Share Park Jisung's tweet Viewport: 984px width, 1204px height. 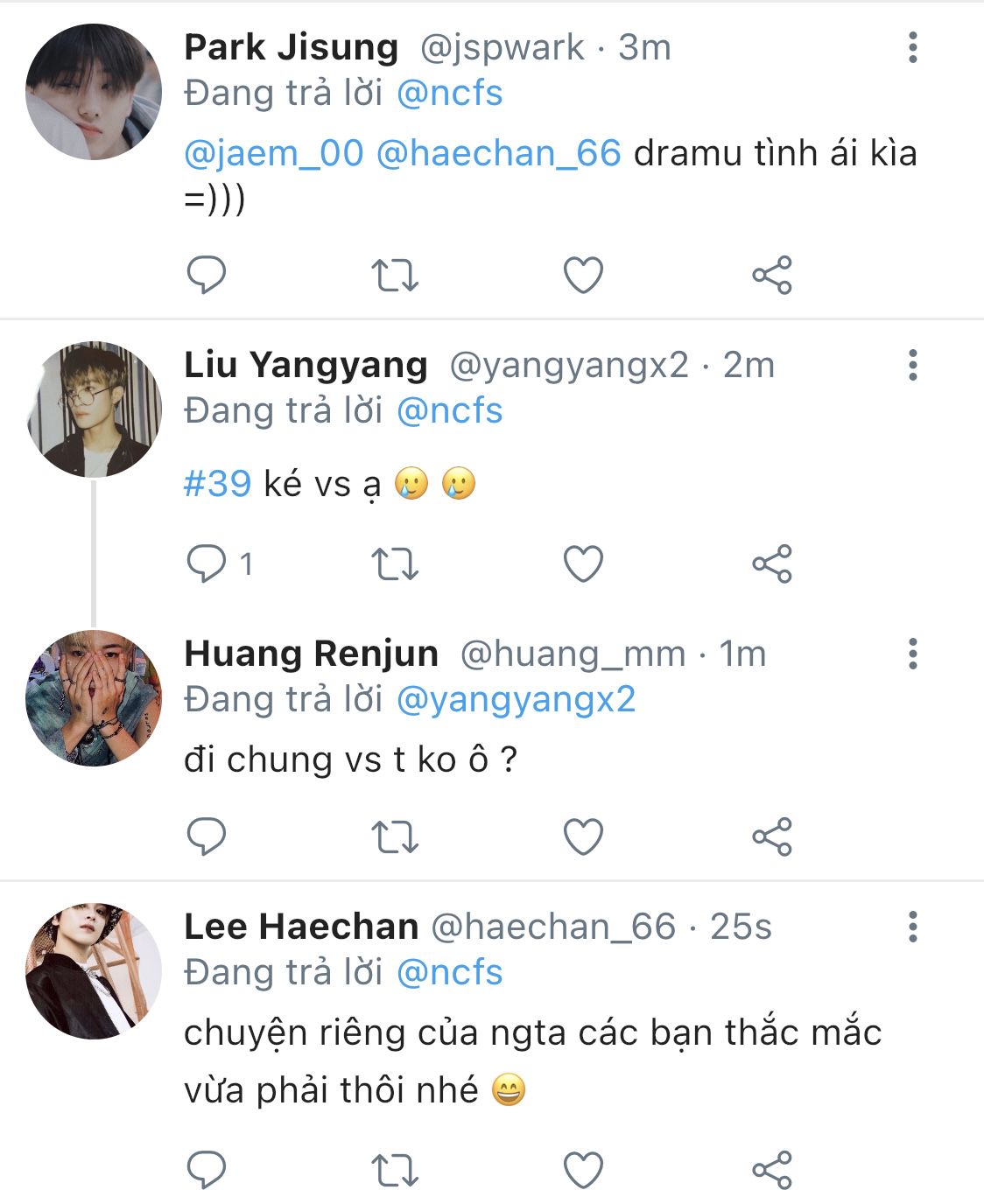click(771, 276)
